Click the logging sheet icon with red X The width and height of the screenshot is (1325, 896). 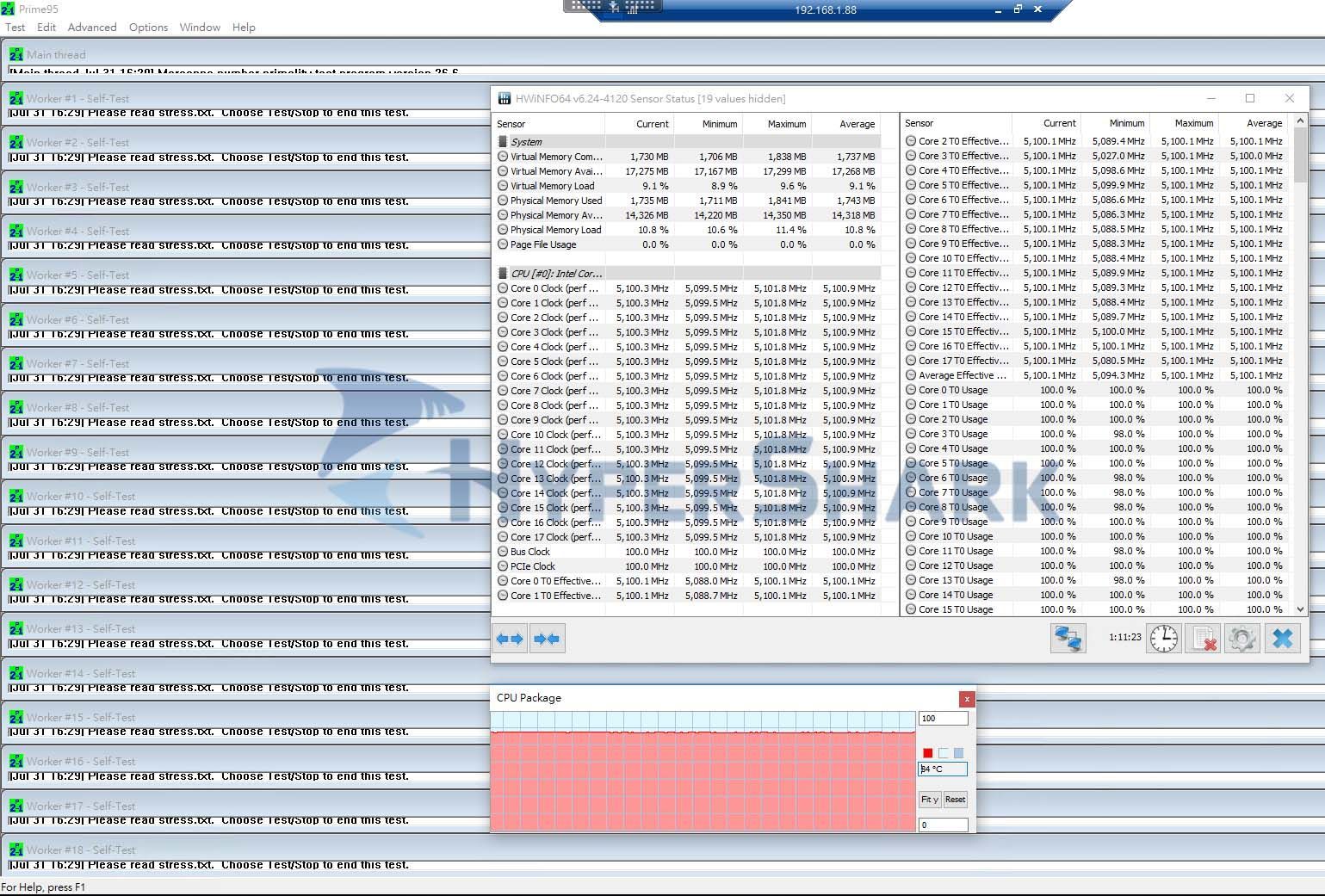[x=1203, y=638]
